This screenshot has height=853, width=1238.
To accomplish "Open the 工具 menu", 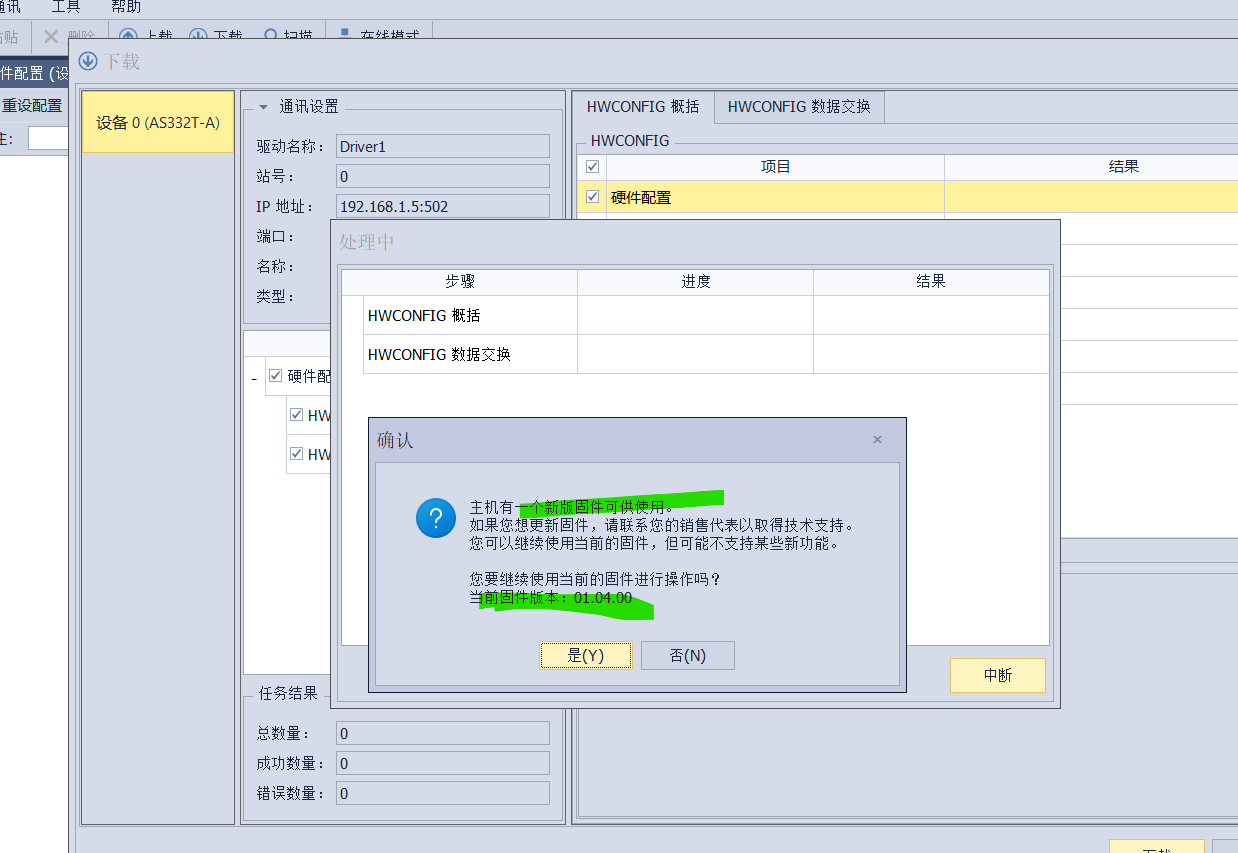I will click(66, 7).
